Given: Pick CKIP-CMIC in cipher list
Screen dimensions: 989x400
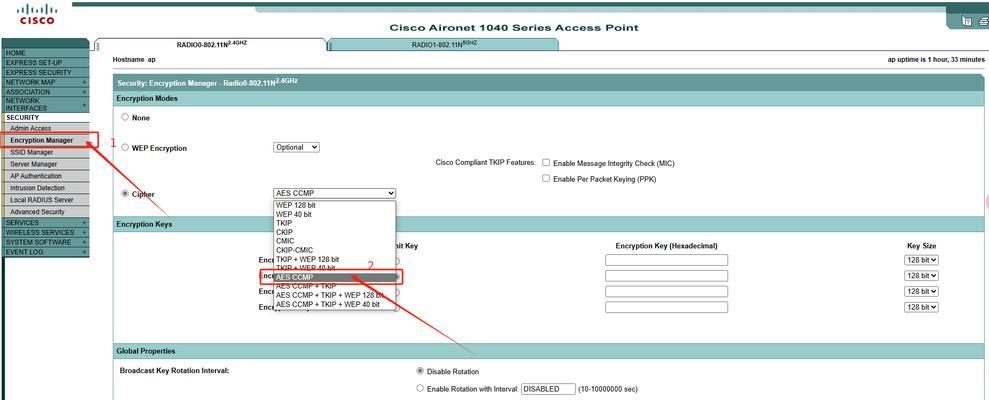Looking at the screenshot, I should point(334,250).
